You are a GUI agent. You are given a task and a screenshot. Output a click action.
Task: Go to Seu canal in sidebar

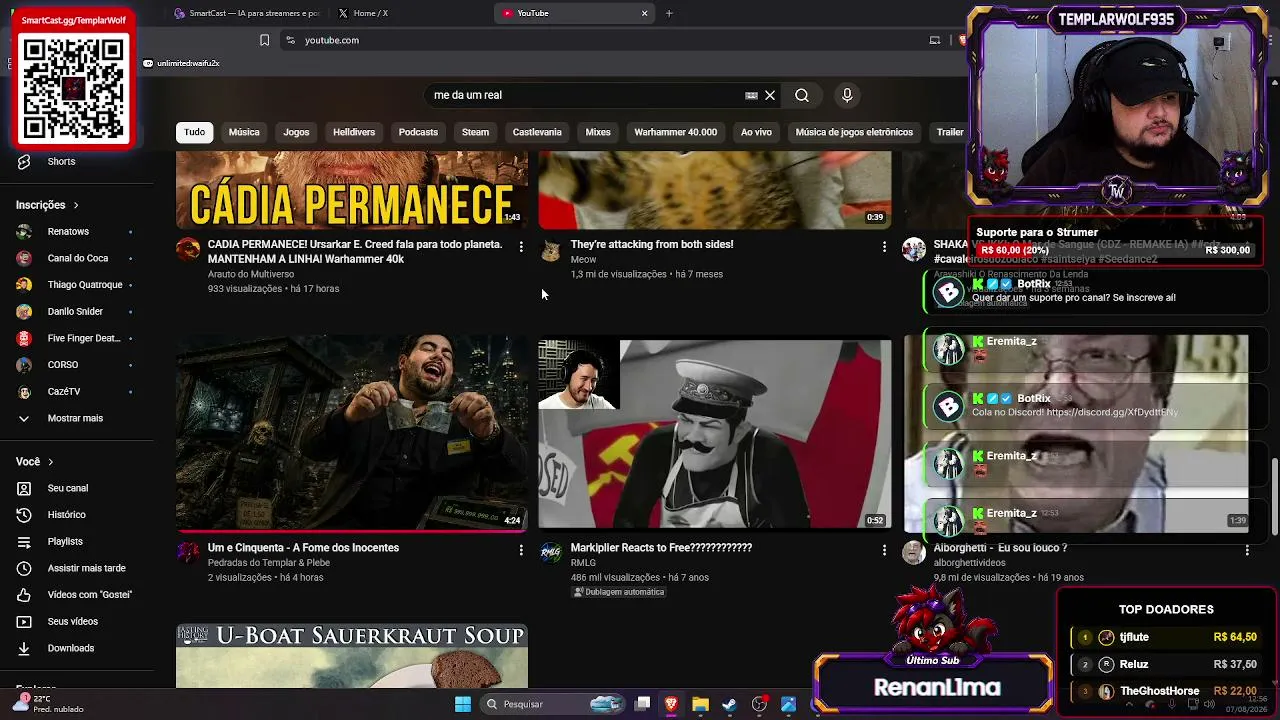76,488
